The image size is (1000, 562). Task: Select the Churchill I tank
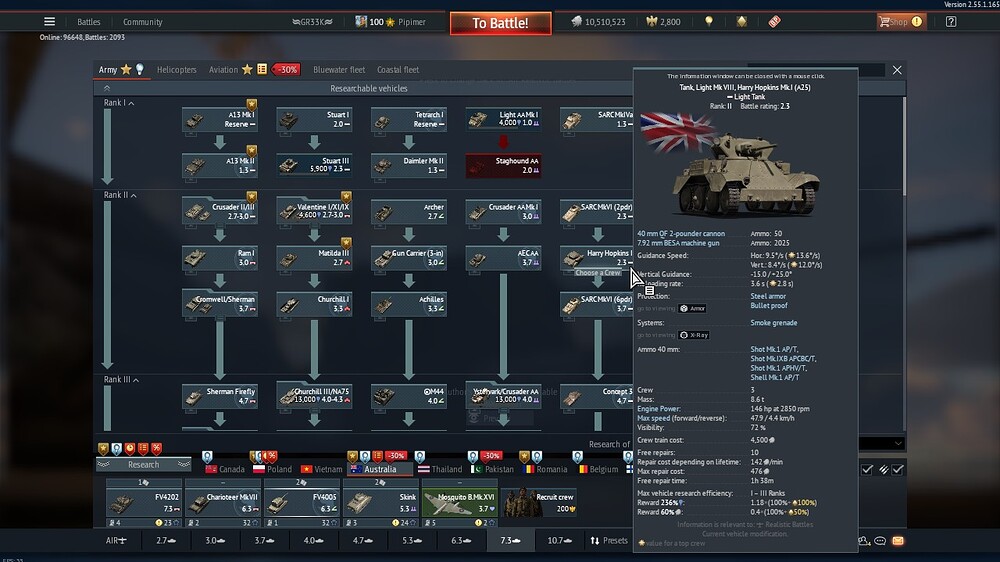click(314, 304)
